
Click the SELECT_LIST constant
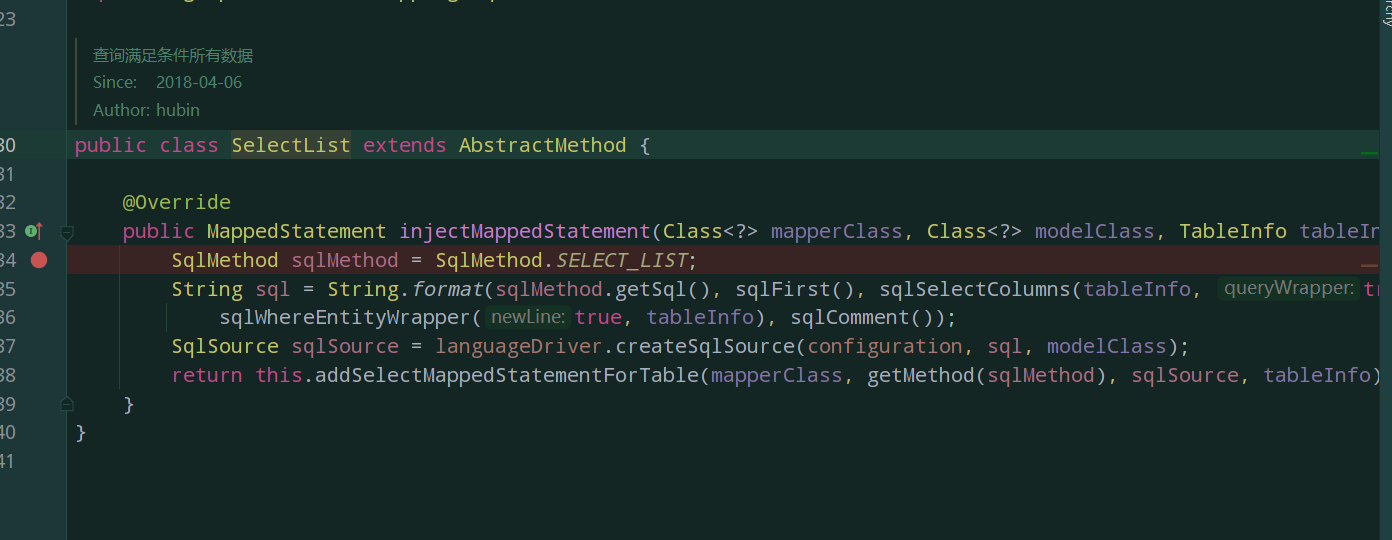click(621, 260)
